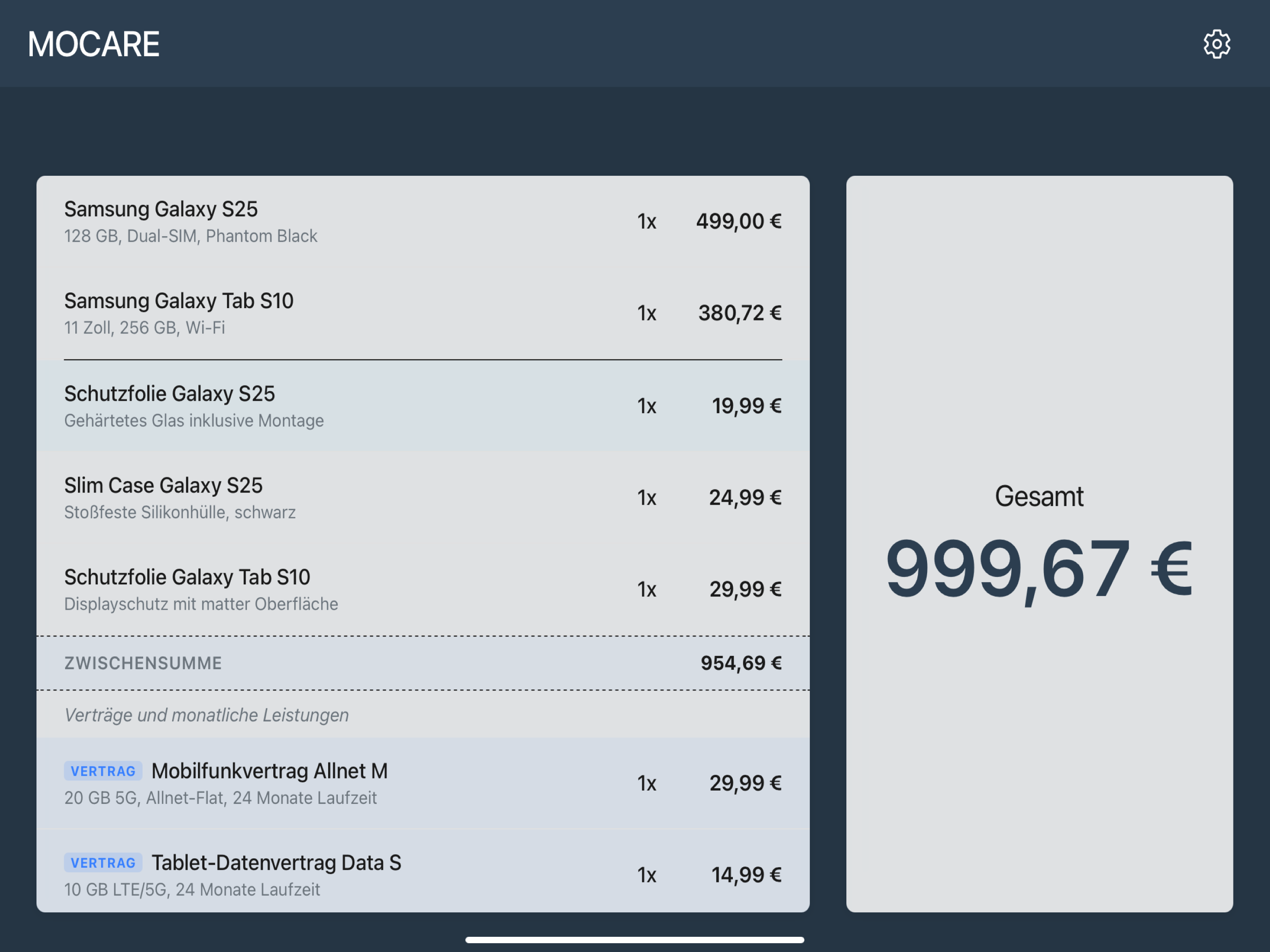Viewport: 1270px width, 952px height.
Task: Select the Mobilfunkvertrag Allnet M row
Action: (423, 783)
